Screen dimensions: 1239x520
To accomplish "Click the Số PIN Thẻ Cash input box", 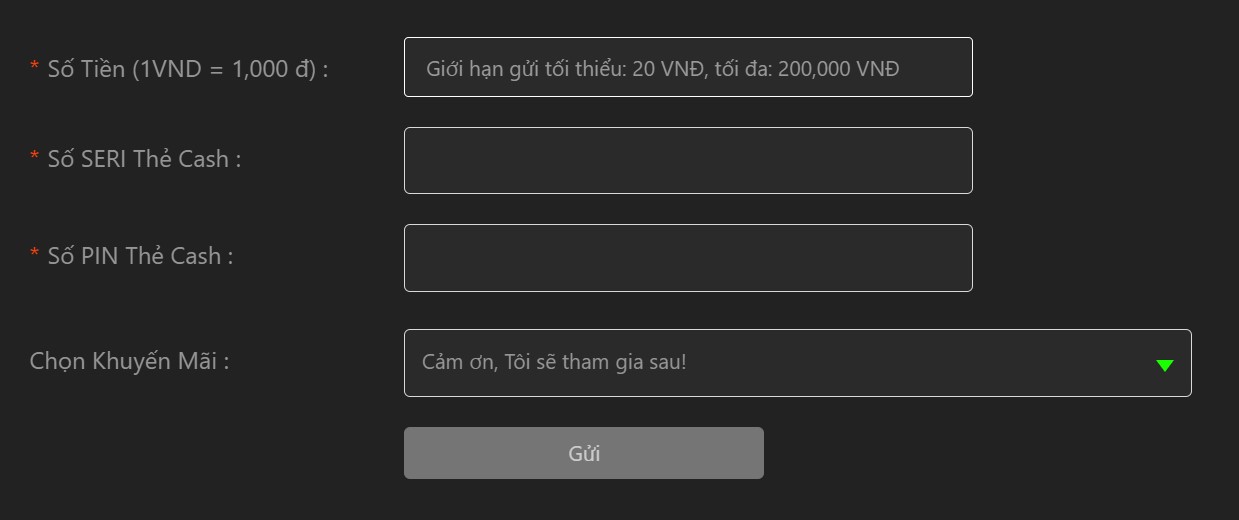I will point(688,258).
